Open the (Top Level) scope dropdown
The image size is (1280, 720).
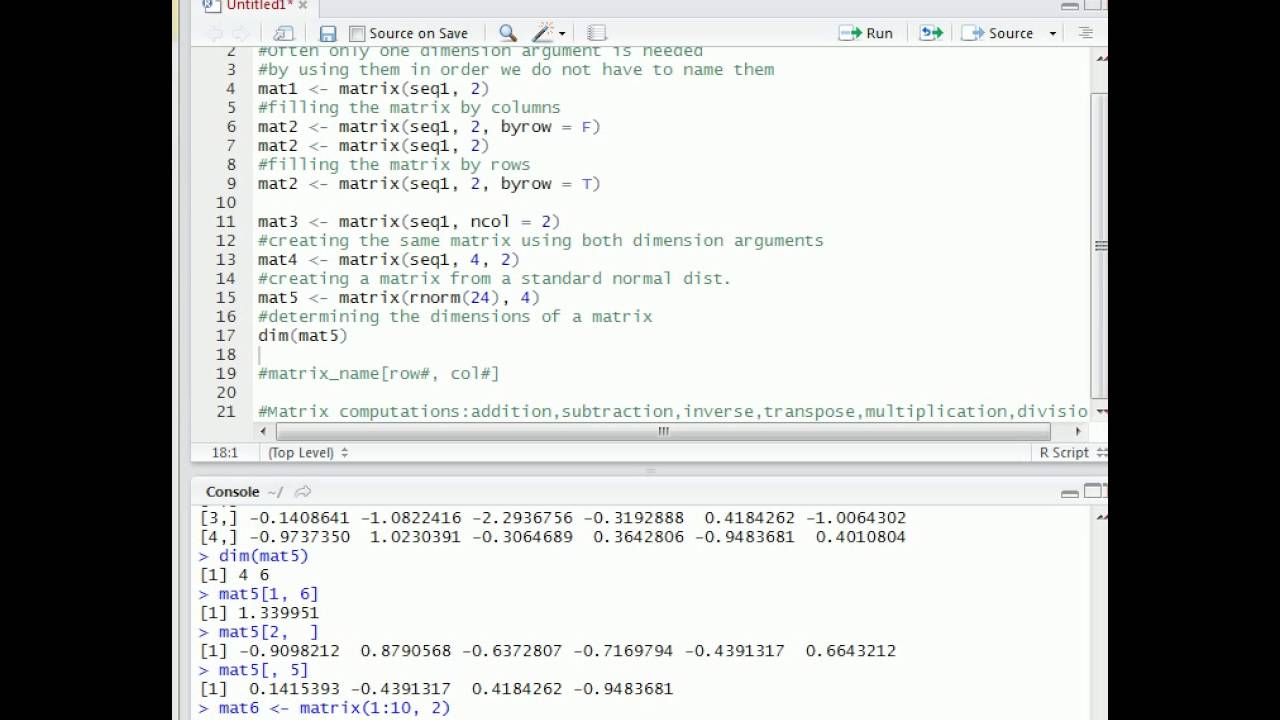[x=308, y=452]
